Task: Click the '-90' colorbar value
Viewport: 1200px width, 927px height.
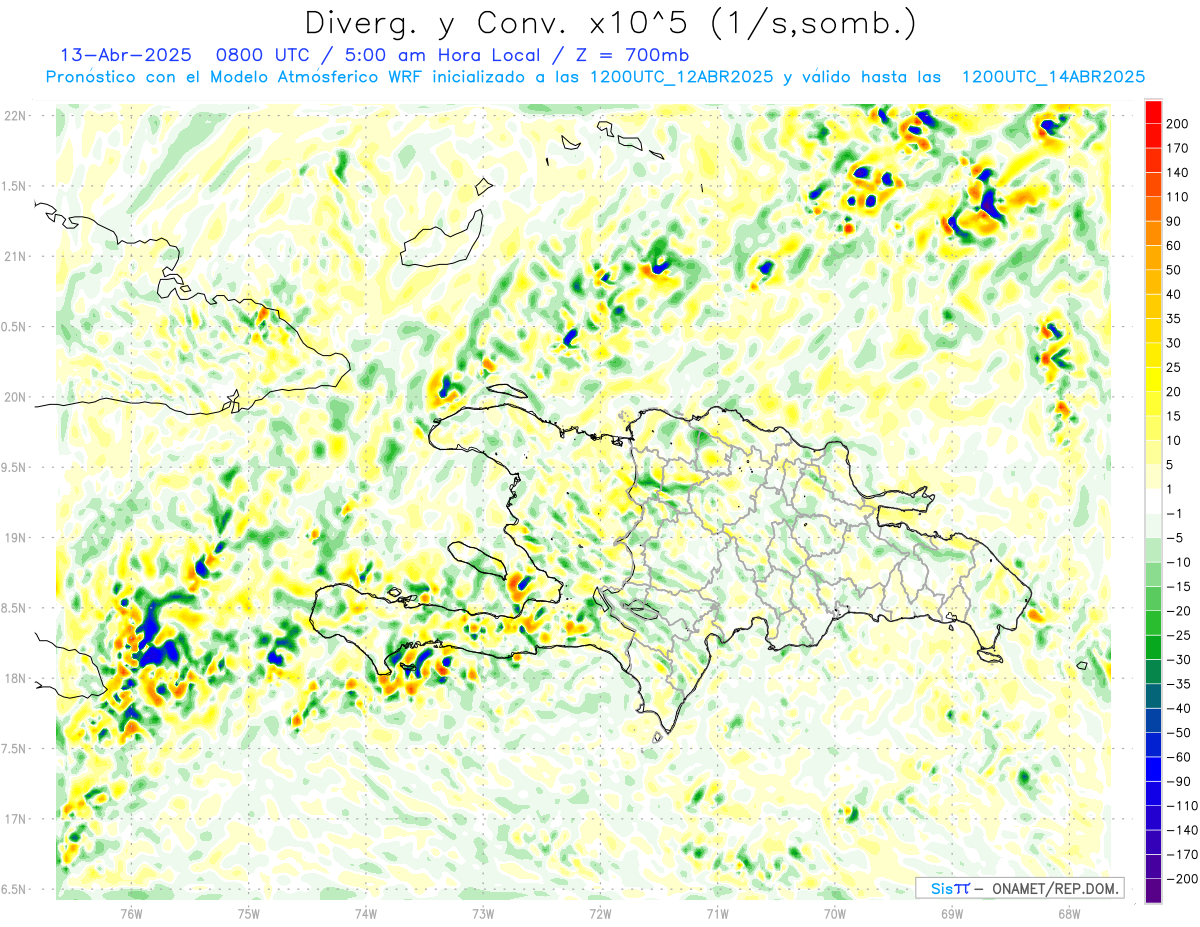Action: [1177, 781]
